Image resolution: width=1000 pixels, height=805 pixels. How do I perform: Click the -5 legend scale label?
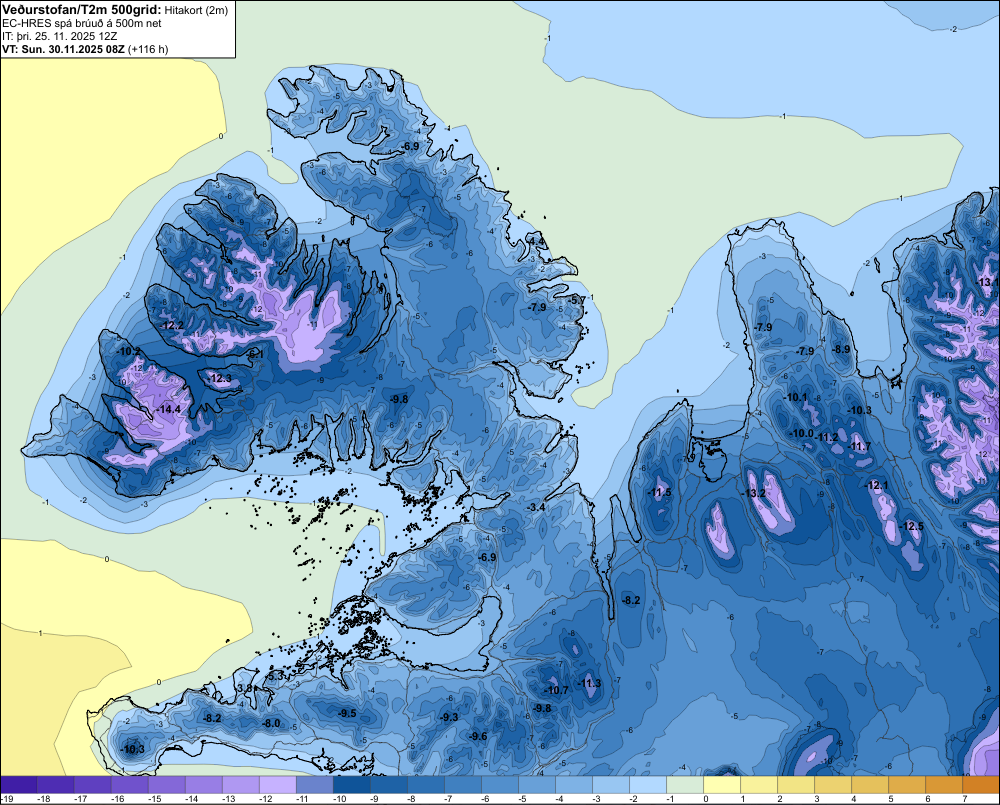[524, 799]
